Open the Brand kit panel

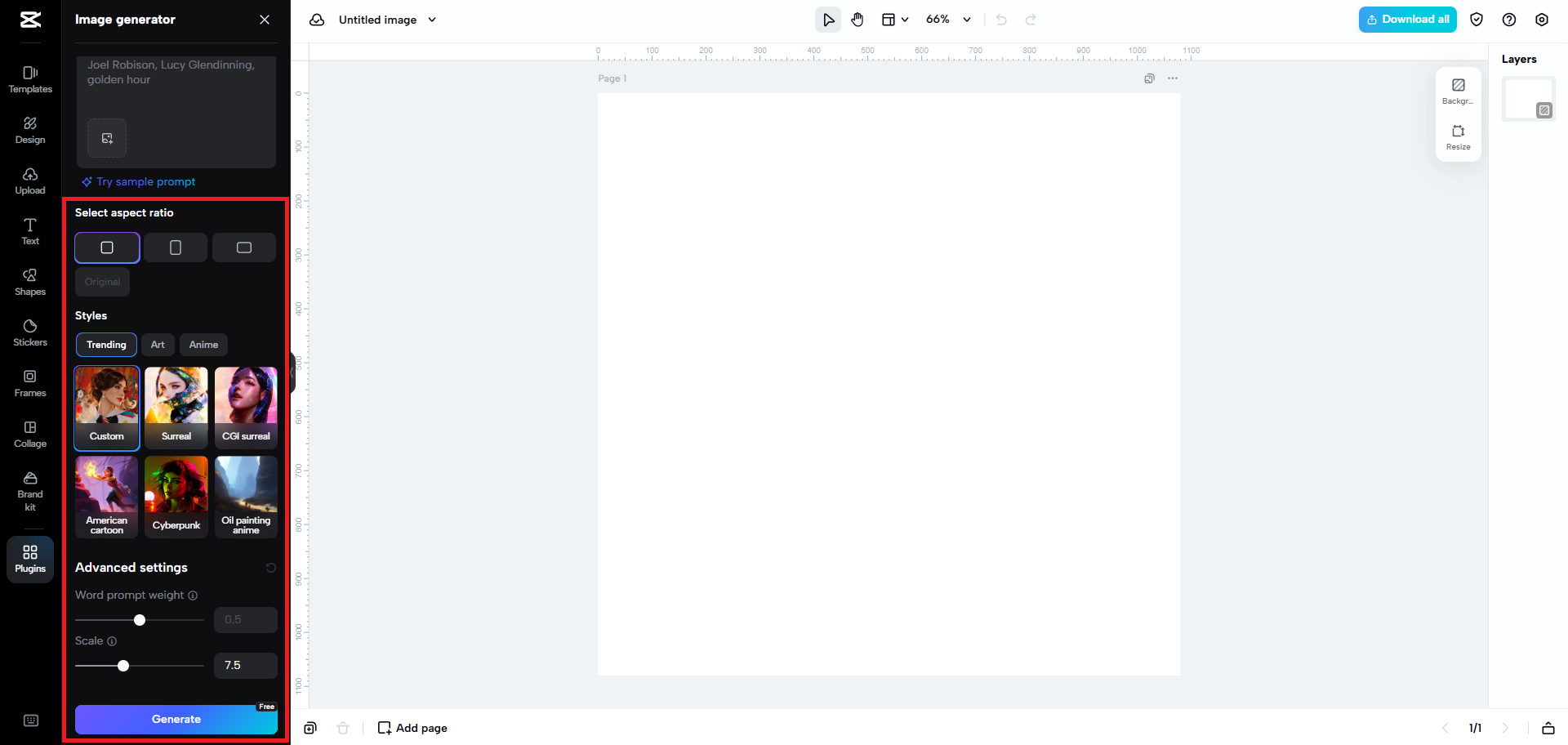(x=29, y=490)
